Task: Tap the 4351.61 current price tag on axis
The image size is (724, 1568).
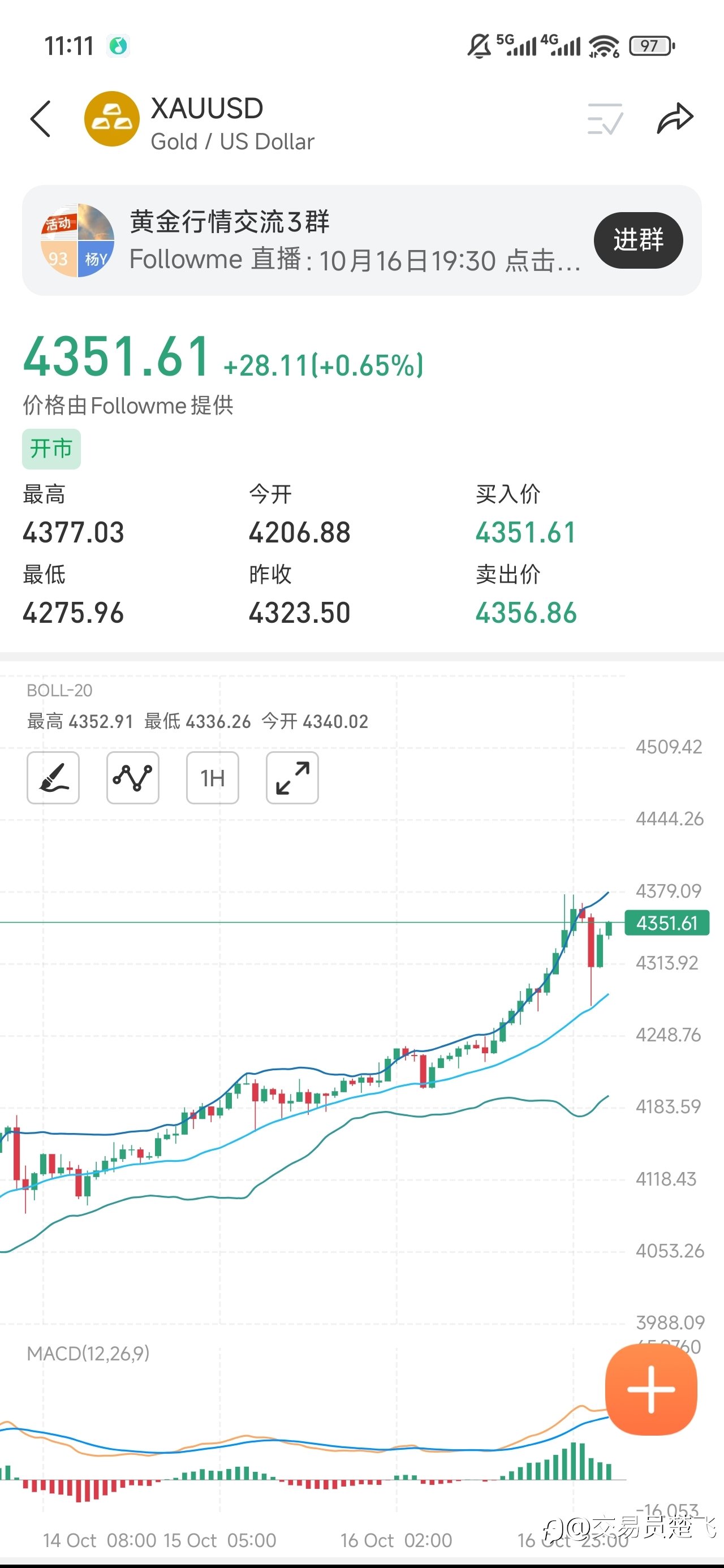Action: click(667, 923)
